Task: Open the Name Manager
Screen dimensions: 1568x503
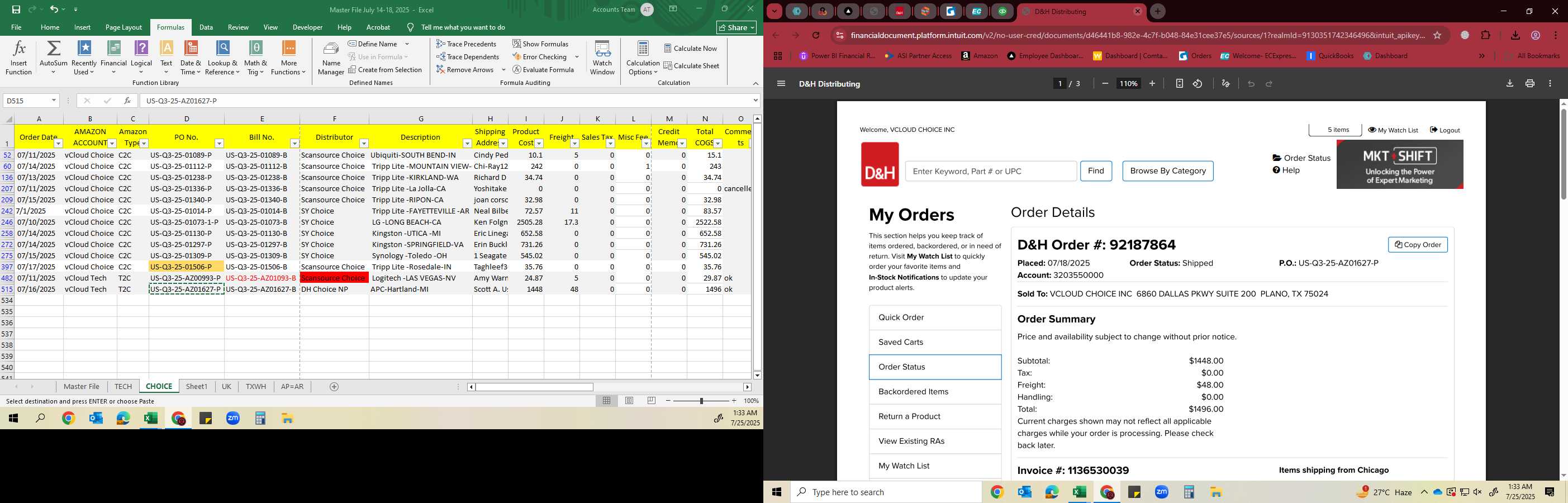Action: point(331,58)
